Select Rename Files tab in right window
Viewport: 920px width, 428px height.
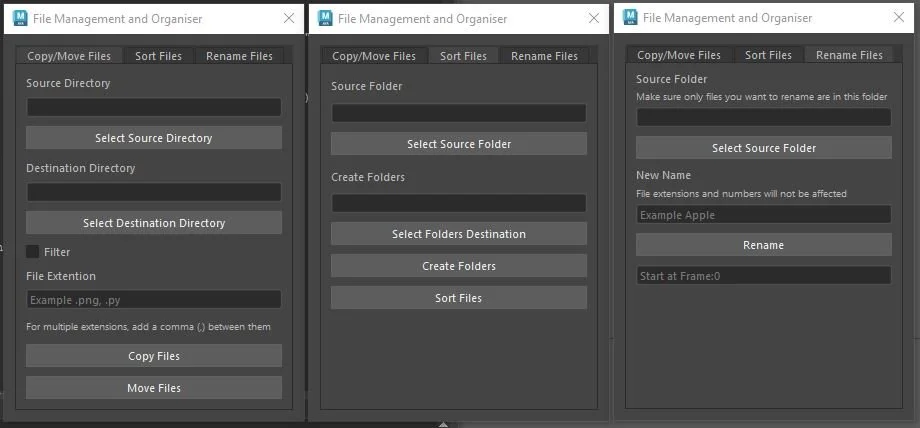(850, 55)
